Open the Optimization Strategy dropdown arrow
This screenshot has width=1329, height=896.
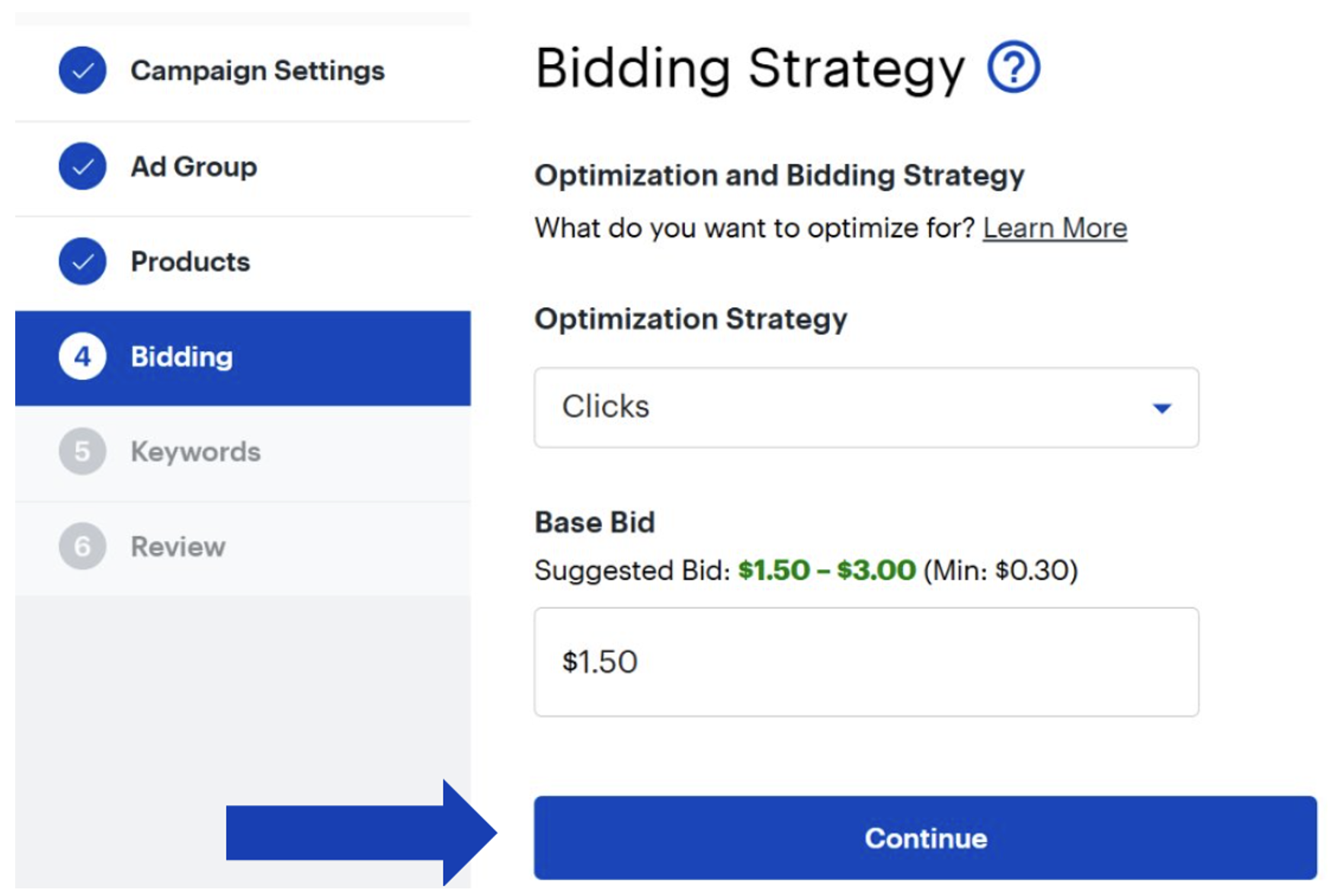pos(1161,408)
